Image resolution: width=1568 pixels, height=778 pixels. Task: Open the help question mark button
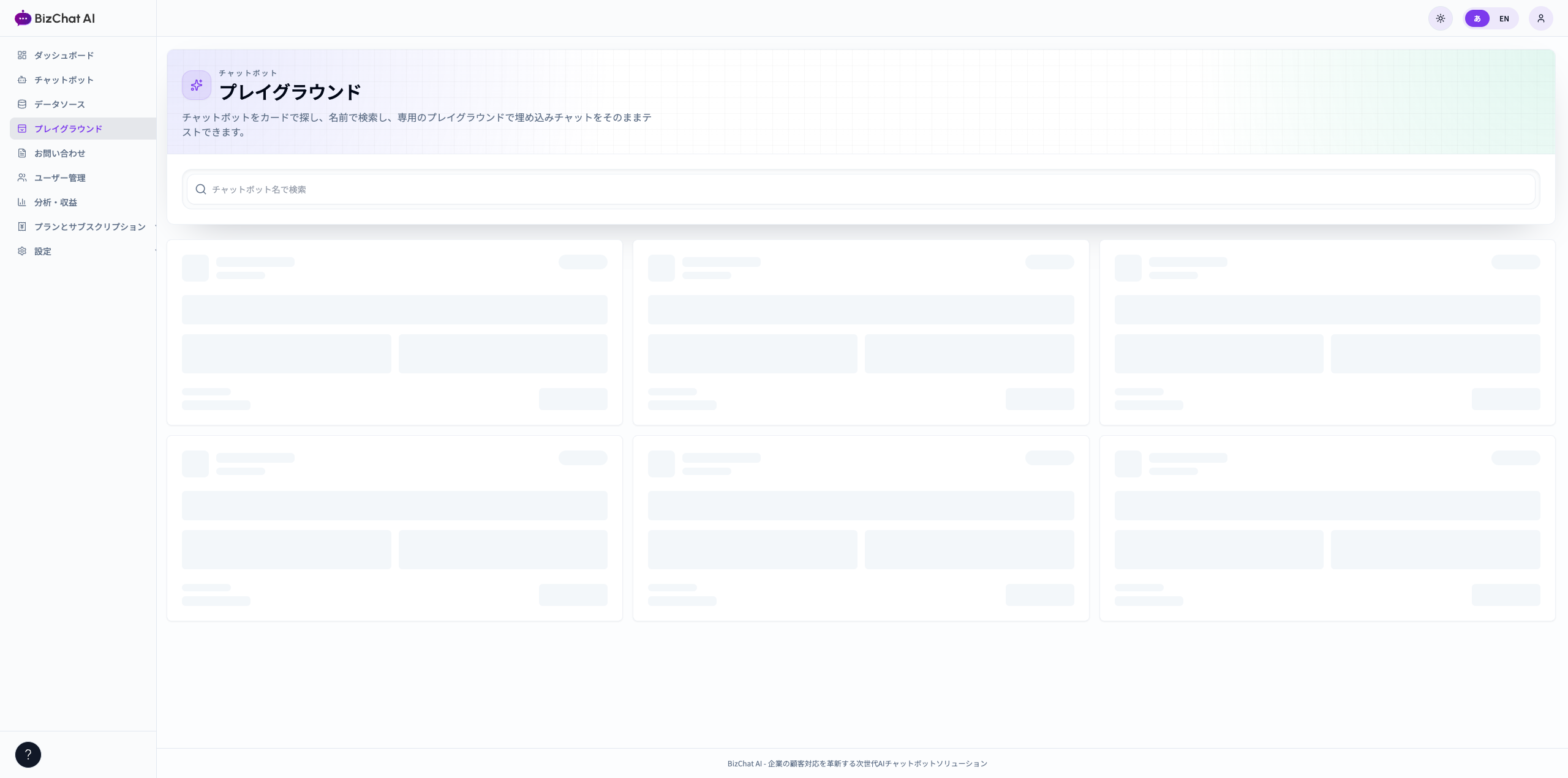click(x=28, y=754)
